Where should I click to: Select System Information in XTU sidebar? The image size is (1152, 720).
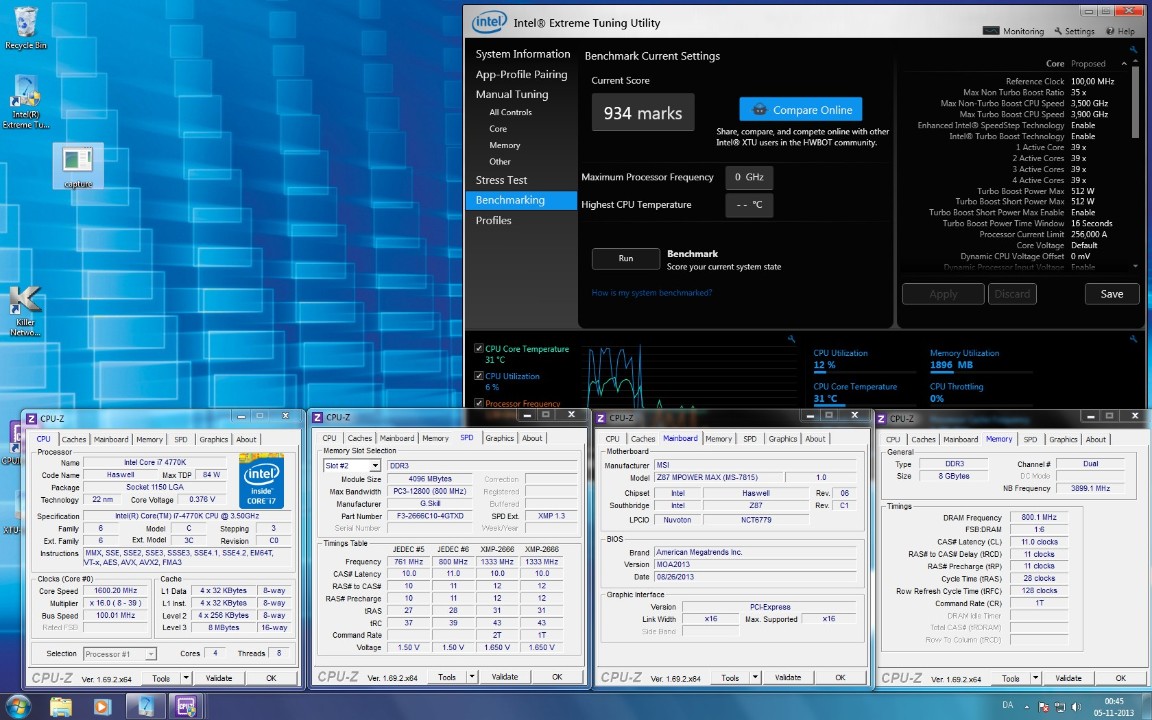[522, 54]
